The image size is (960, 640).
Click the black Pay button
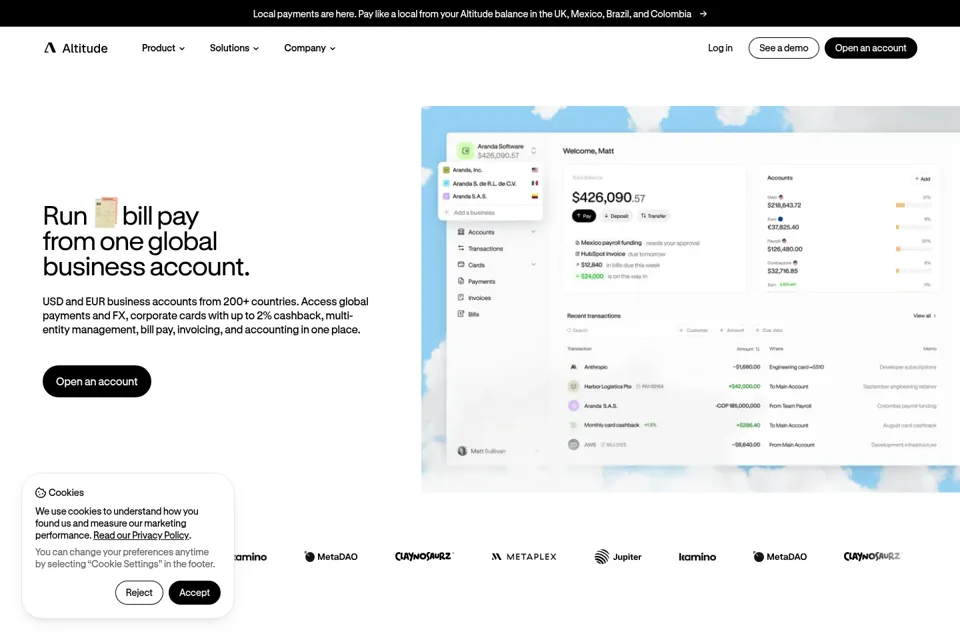tap(583, 216)
